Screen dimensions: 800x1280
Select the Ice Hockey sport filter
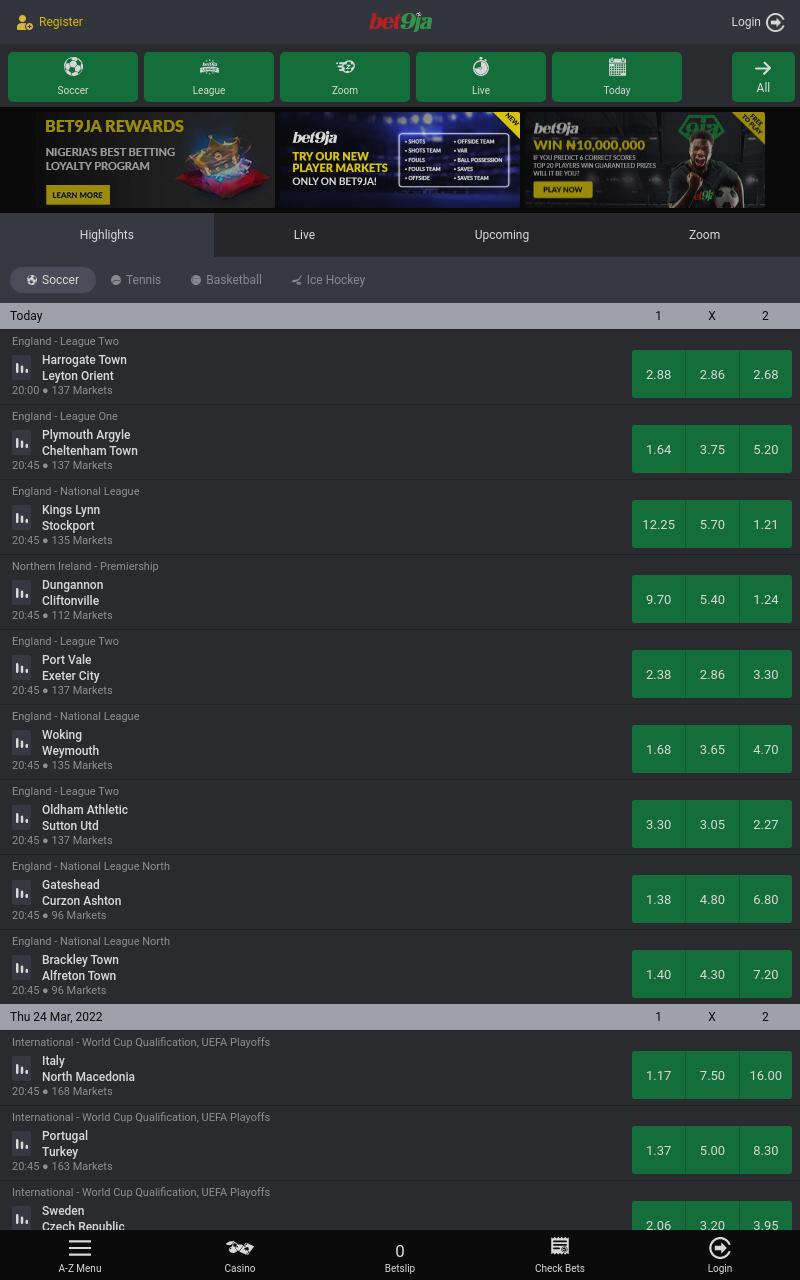tap(328, 280)
